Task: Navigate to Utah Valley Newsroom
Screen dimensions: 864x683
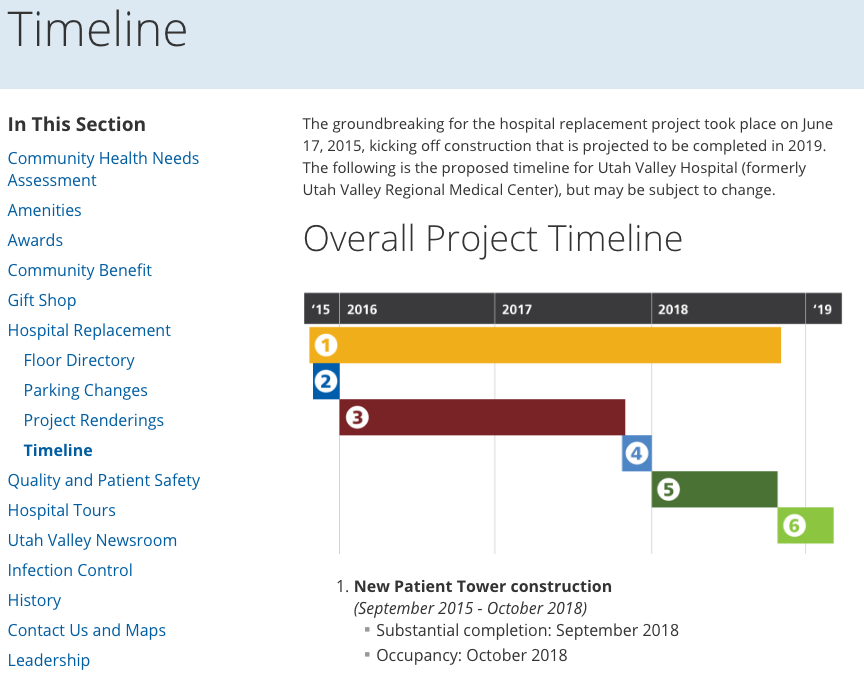Action: pos(92,540)
